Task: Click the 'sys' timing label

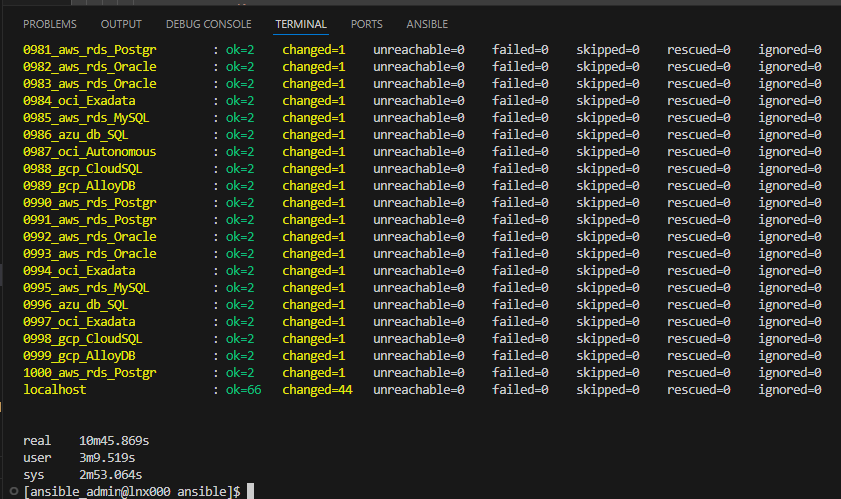Action: (x=33, y=475)
